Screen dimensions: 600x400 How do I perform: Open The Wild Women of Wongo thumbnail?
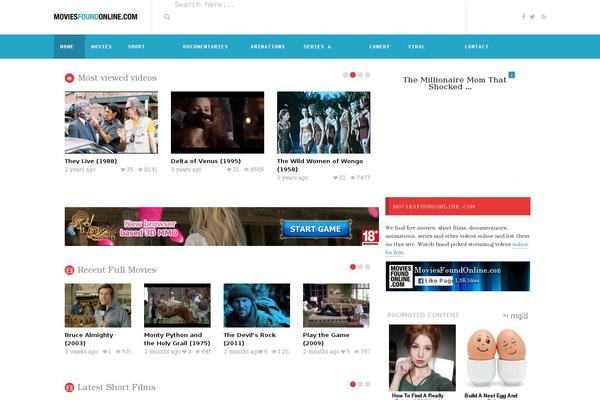point(324,122)
